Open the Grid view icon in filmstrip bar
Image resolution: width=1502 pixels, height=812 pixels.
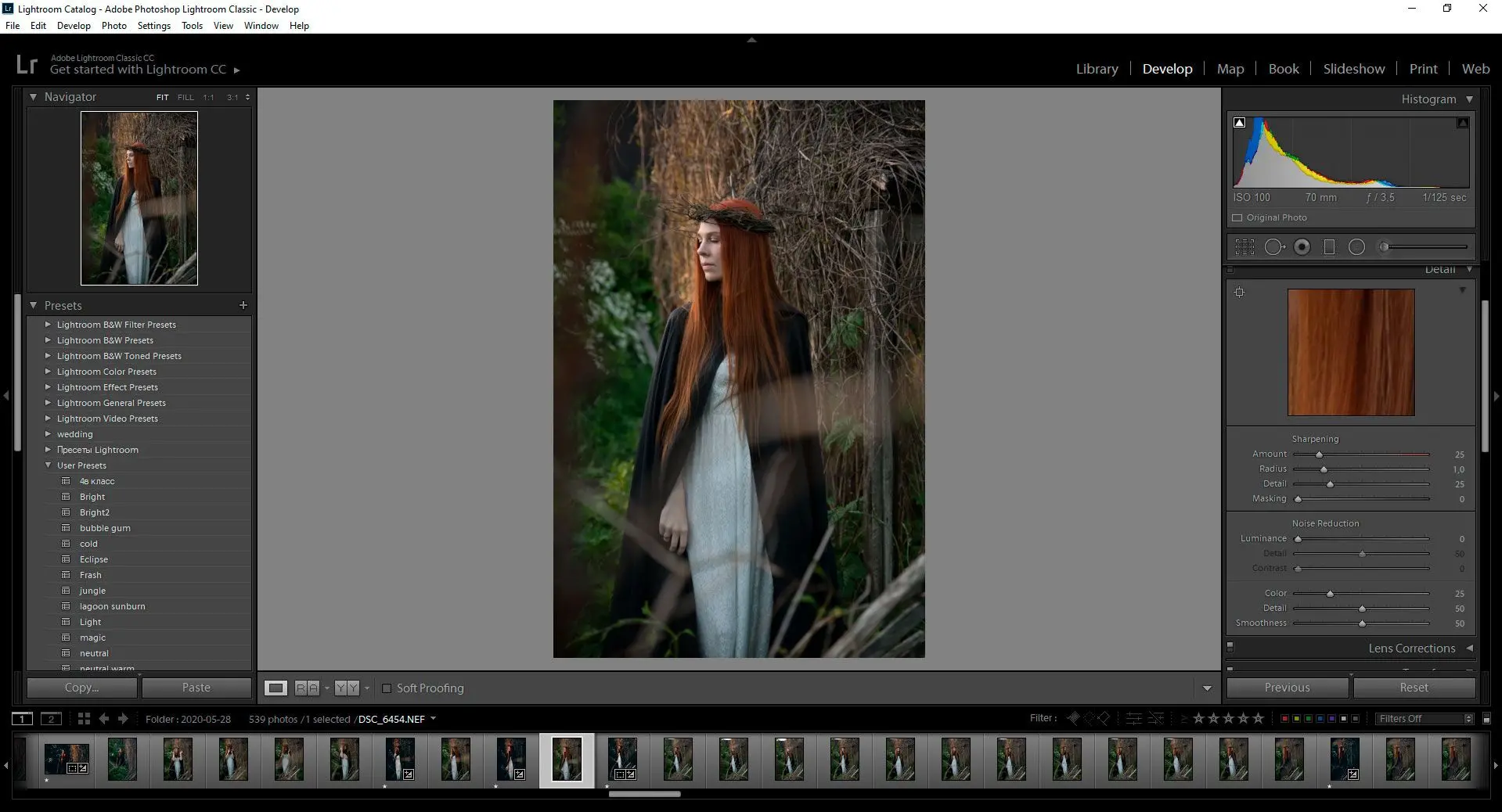click(x=84, y=719)
